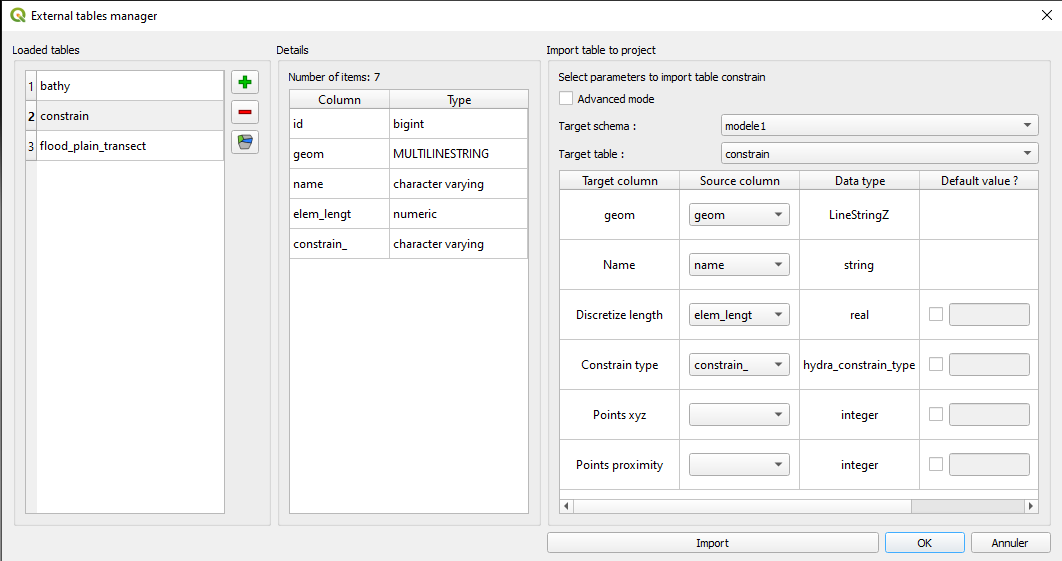This screenshot has height=561, width=1062.
Task: Click the bigint type cell
Action: (x=459, y=124)
